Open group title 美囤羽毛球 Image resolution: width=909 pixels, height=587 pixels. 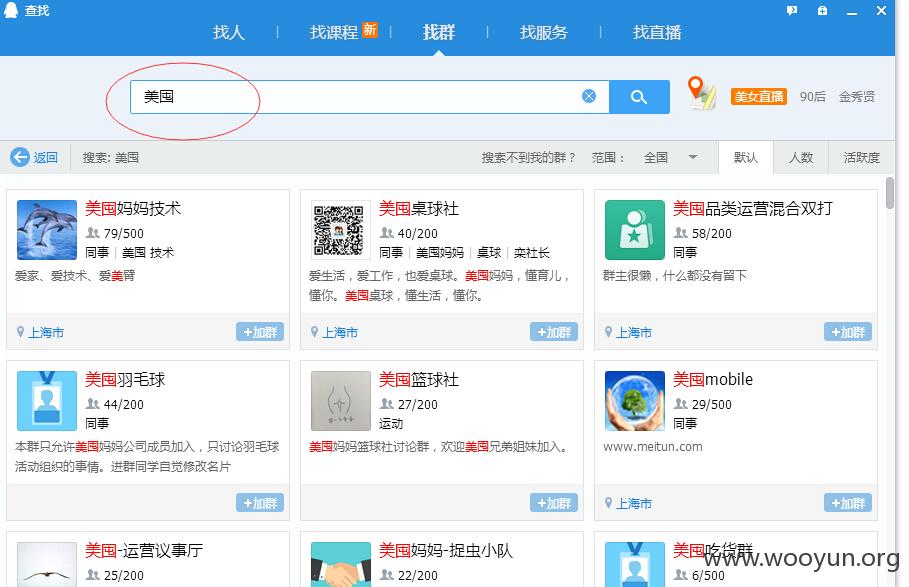pyautogui.click(x=125, y=380)
